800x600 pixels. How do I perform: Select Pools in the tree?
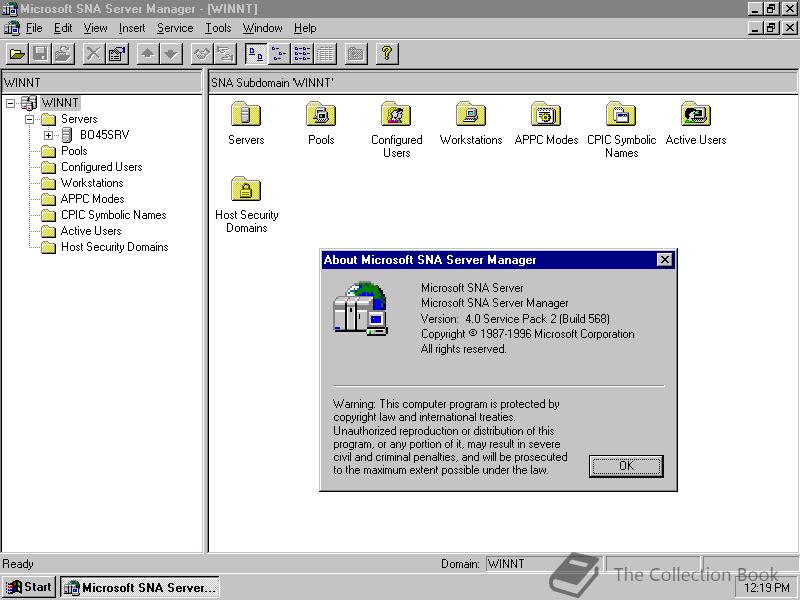click(74, 151)
